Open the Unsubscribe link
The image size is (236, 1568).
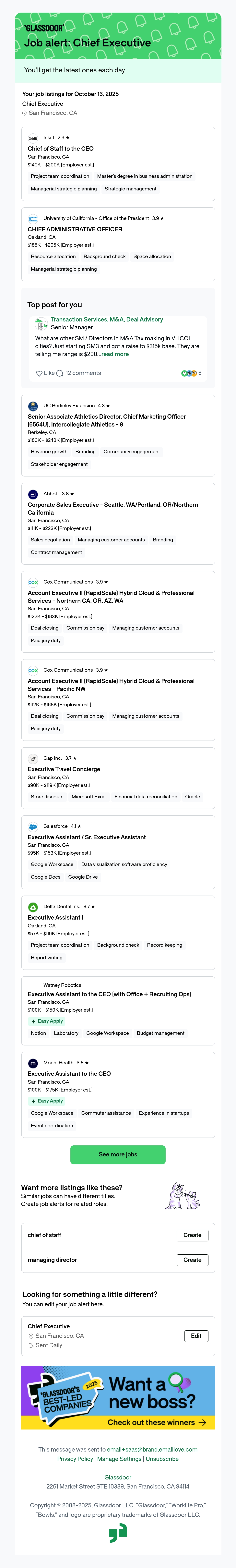[162, 1459]
